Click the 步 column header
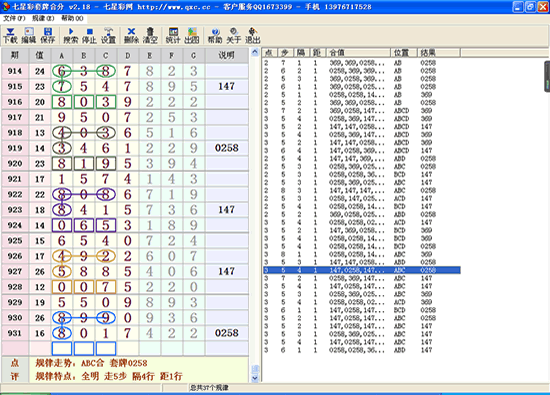Viewport: 550px width, 395px height. 286,53
